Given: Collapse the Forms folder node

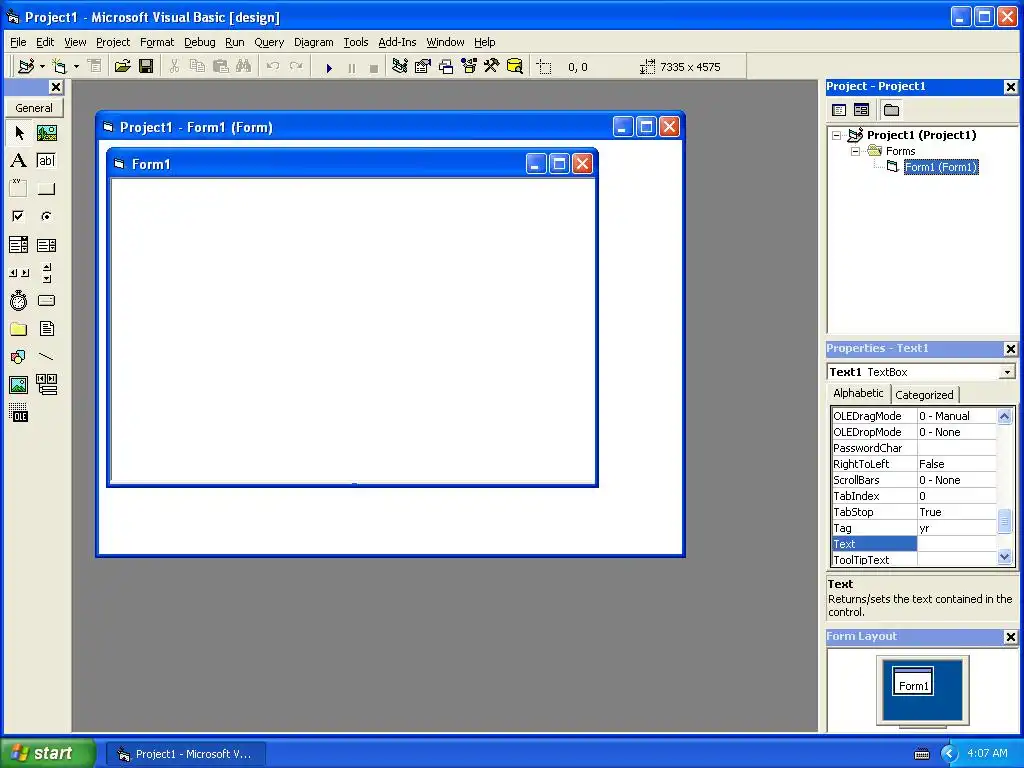Looking at the screenshot, I should pyautogui.click(x=856, y=151).
